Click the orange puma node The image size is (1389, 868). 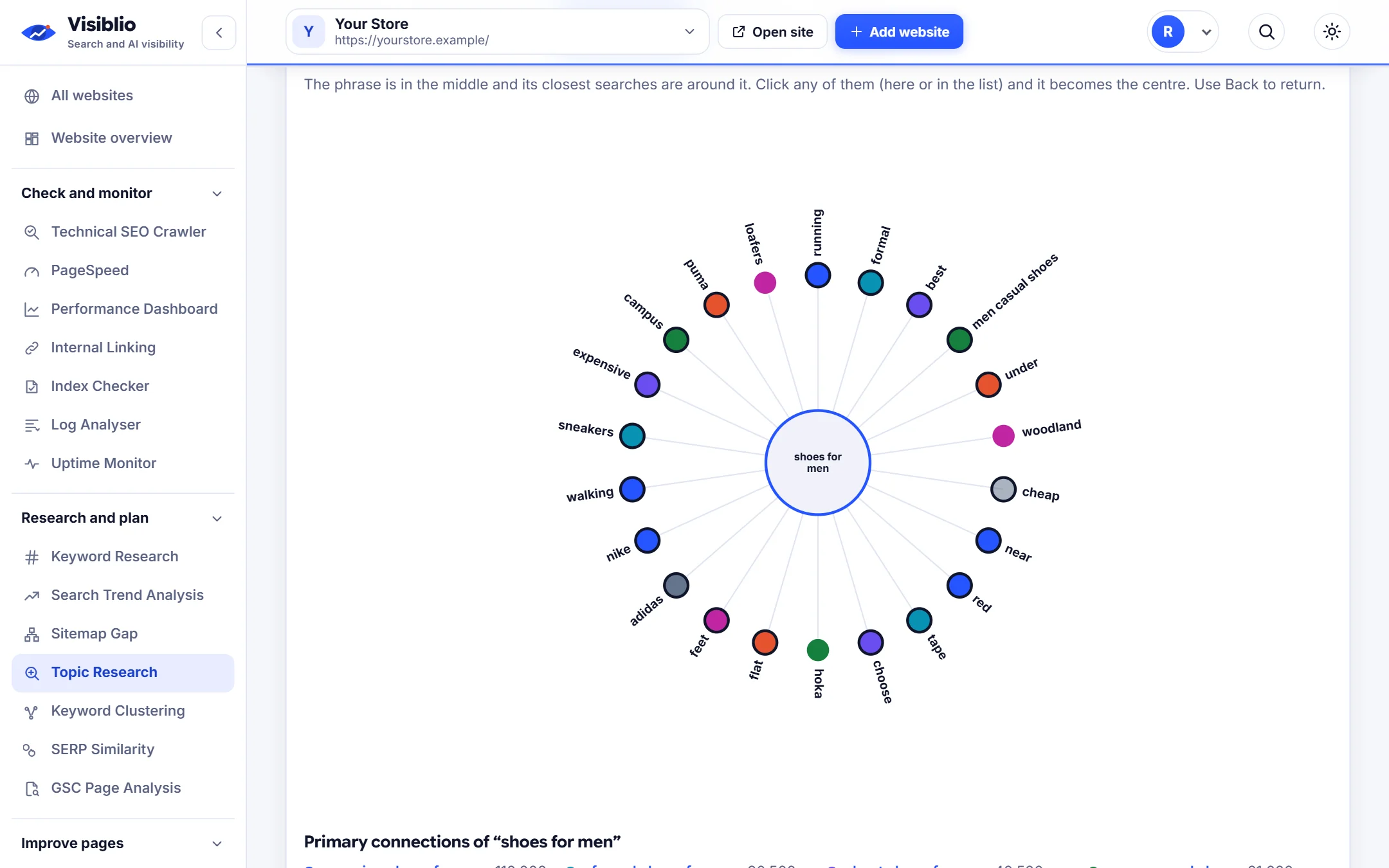716,305
